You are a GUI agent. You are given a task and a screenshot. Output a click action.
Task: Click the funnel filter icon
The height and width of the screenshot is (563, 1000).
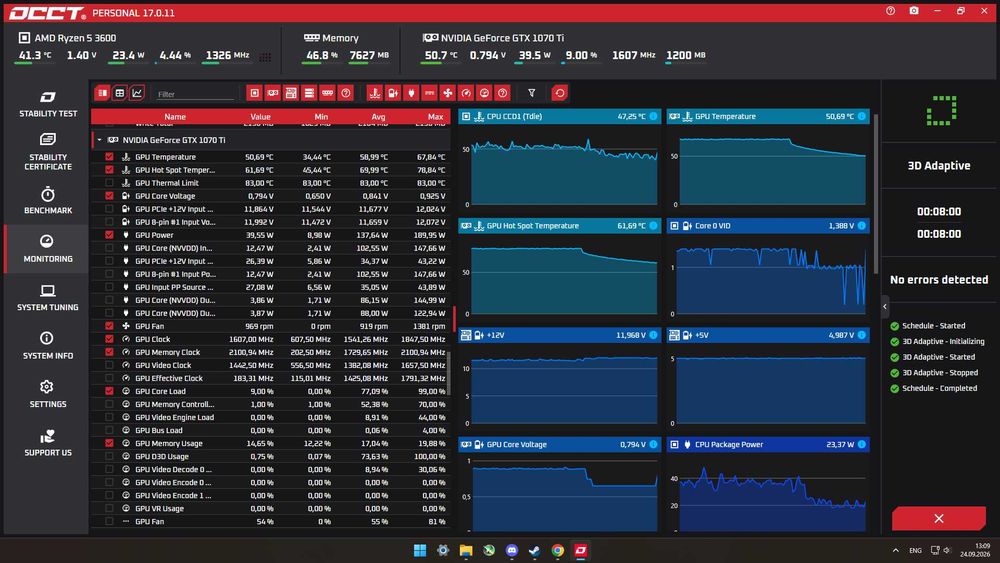coord(531,93)
